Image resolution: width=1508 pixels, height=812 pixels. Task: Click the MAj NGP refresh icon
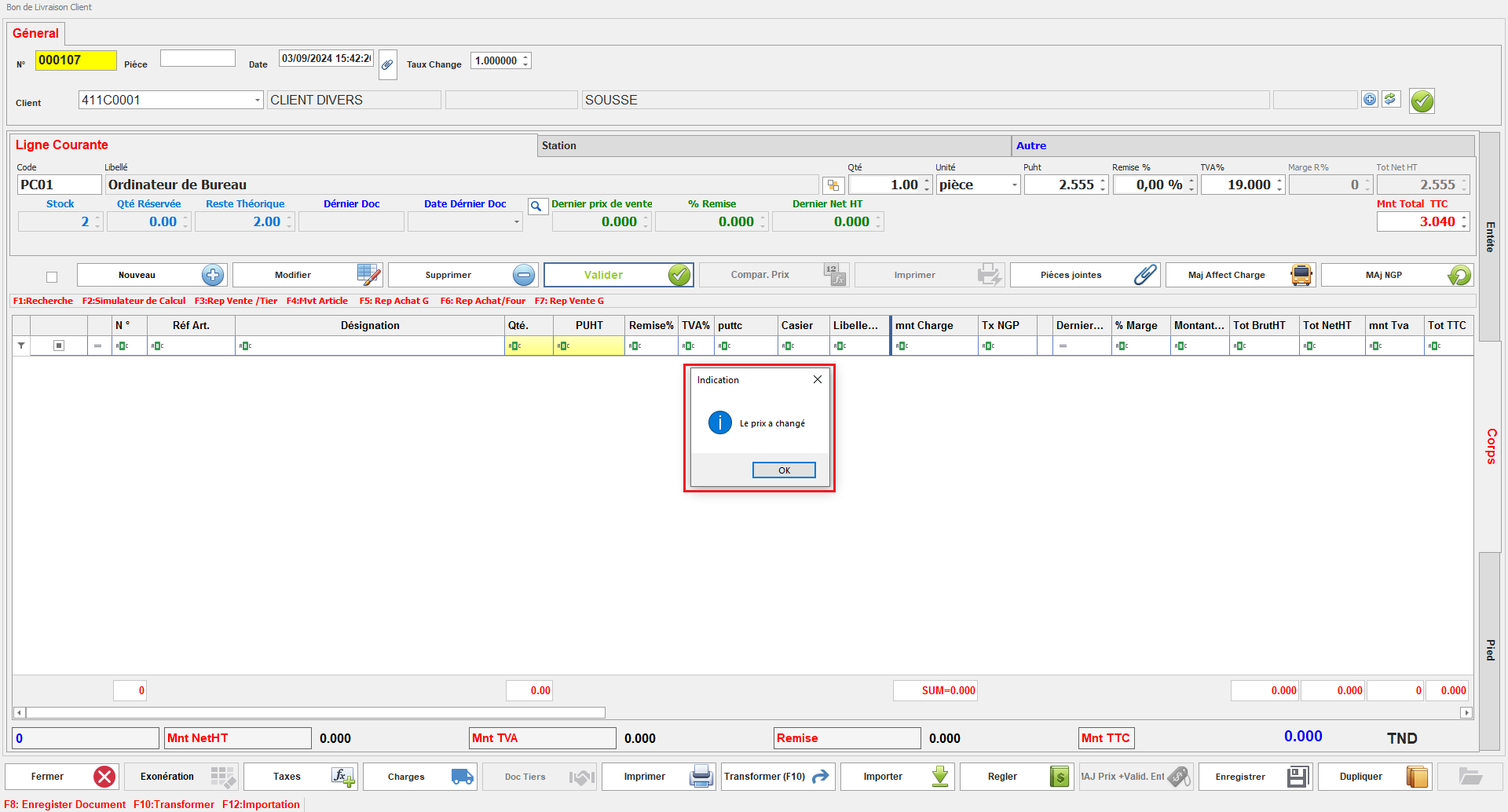pos(1459,275)
